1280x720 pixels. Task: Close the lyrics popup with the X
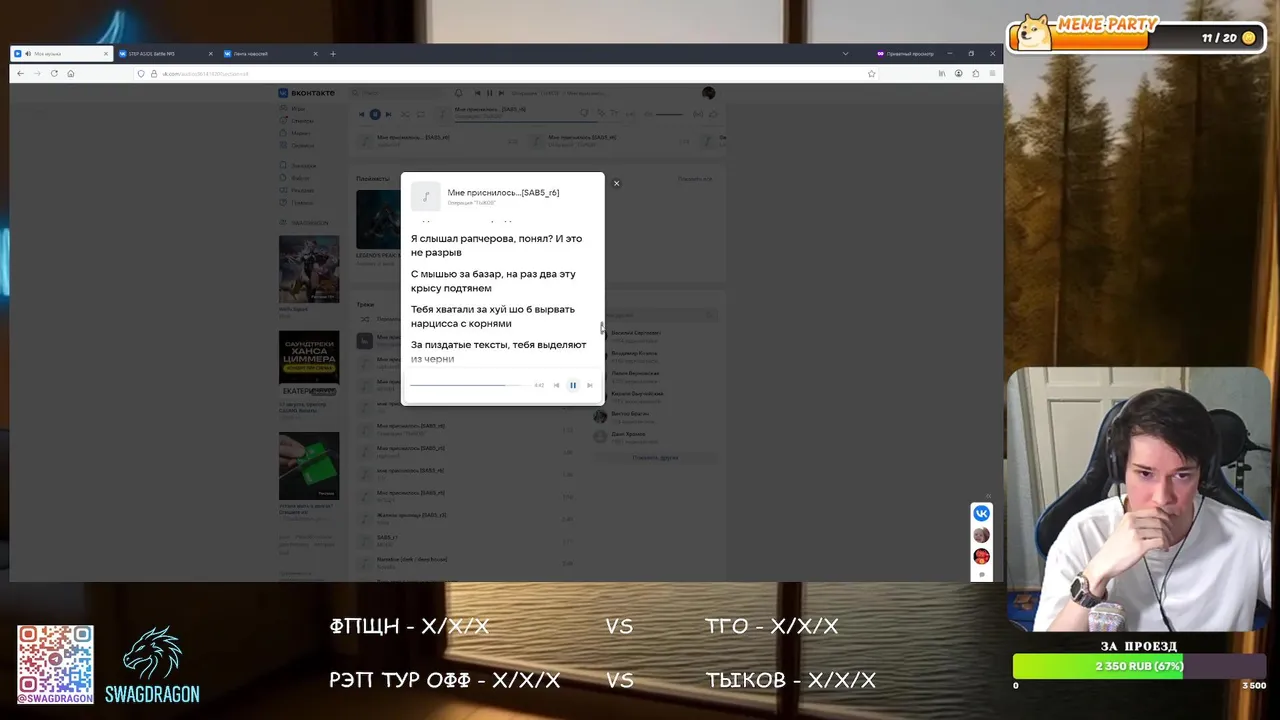tap(616, 183)
